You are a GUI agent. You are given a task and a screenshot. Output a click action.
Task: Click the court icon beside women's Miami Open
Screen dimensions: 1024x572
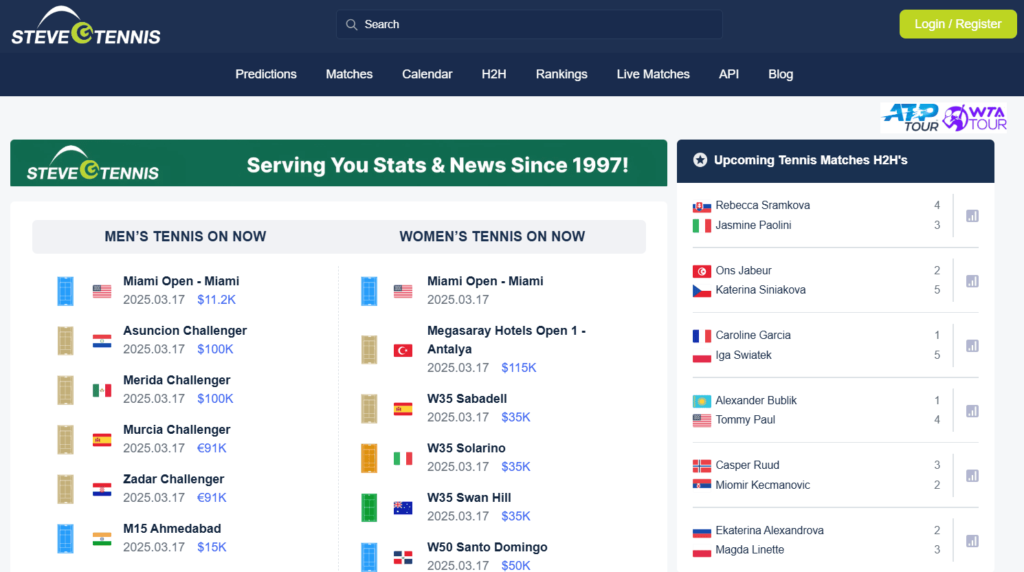tap(369, 291)
